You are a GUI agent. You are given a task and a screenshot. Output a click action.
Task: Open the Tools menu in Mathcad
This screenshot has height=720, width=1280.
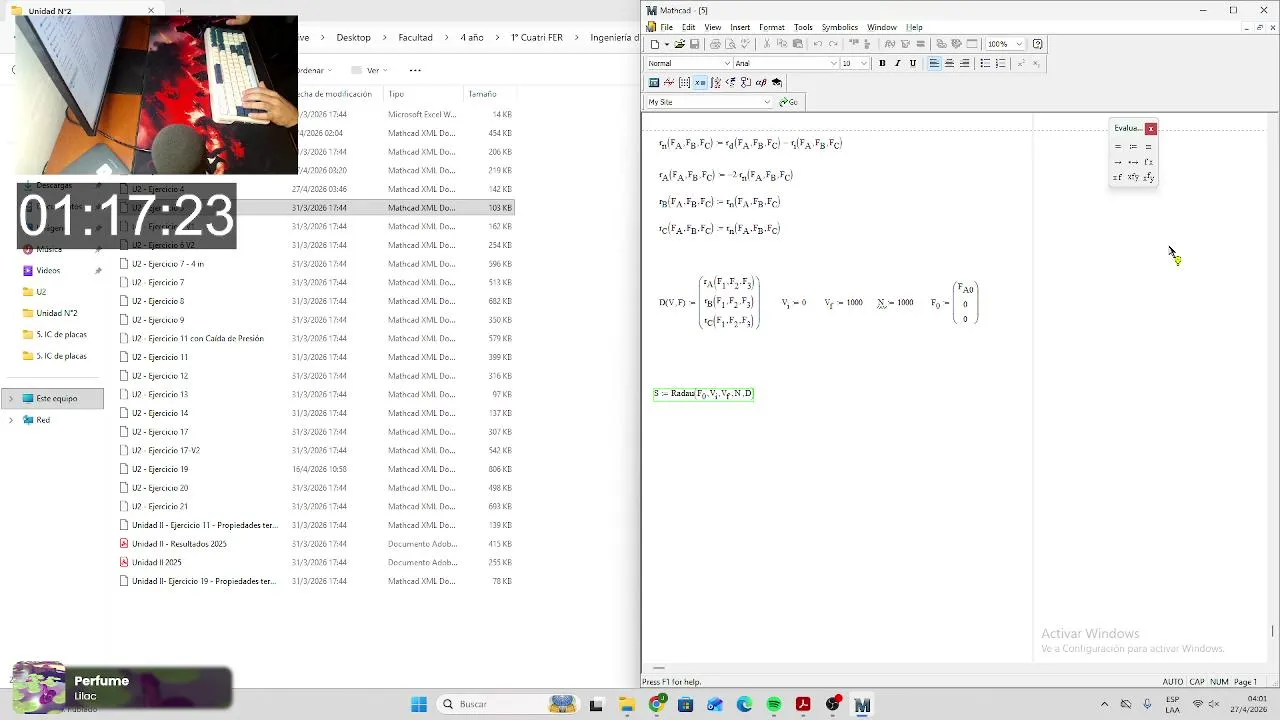pos(803,27)
